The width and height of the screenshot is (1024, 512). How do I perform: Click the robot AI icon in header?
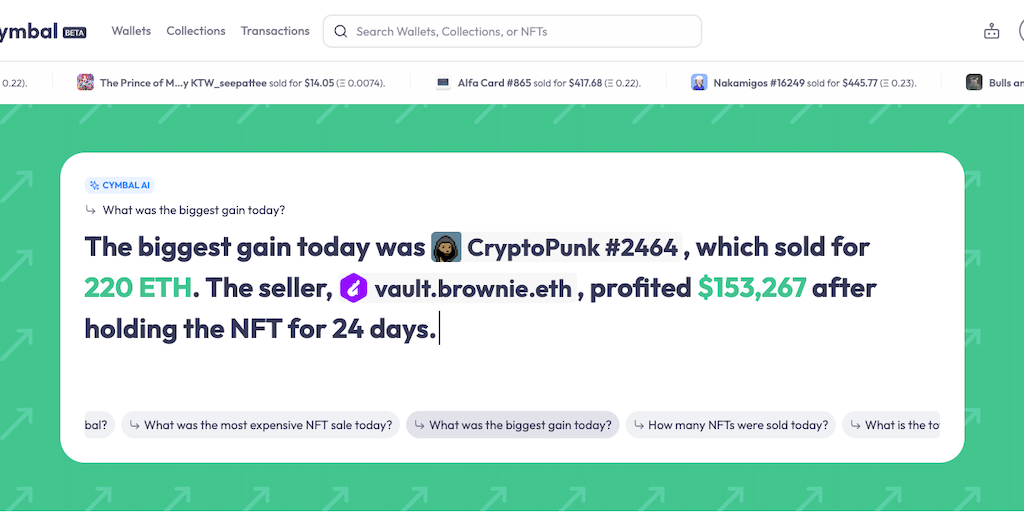[x=991, y=31]
